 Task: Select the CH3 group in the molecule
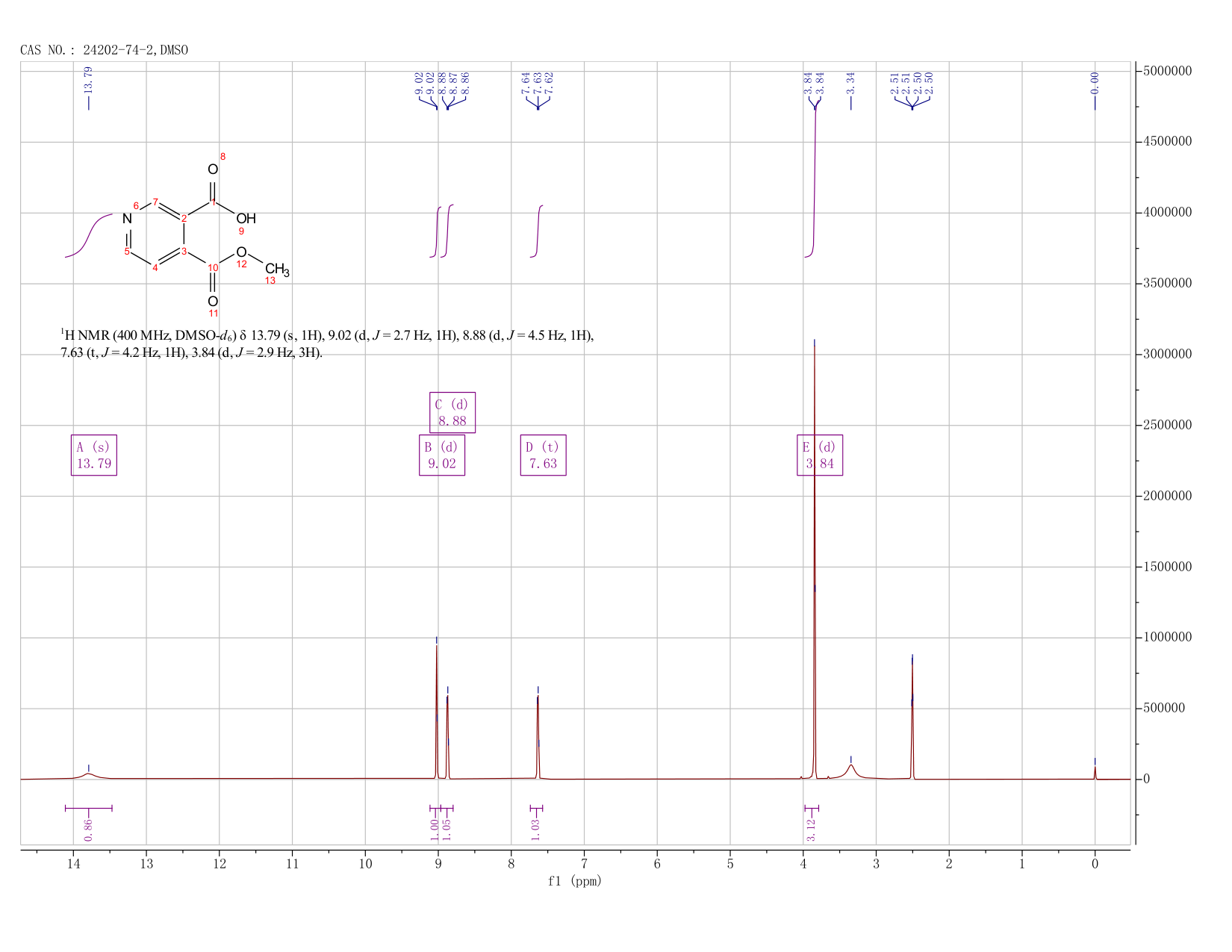[277, 270]
